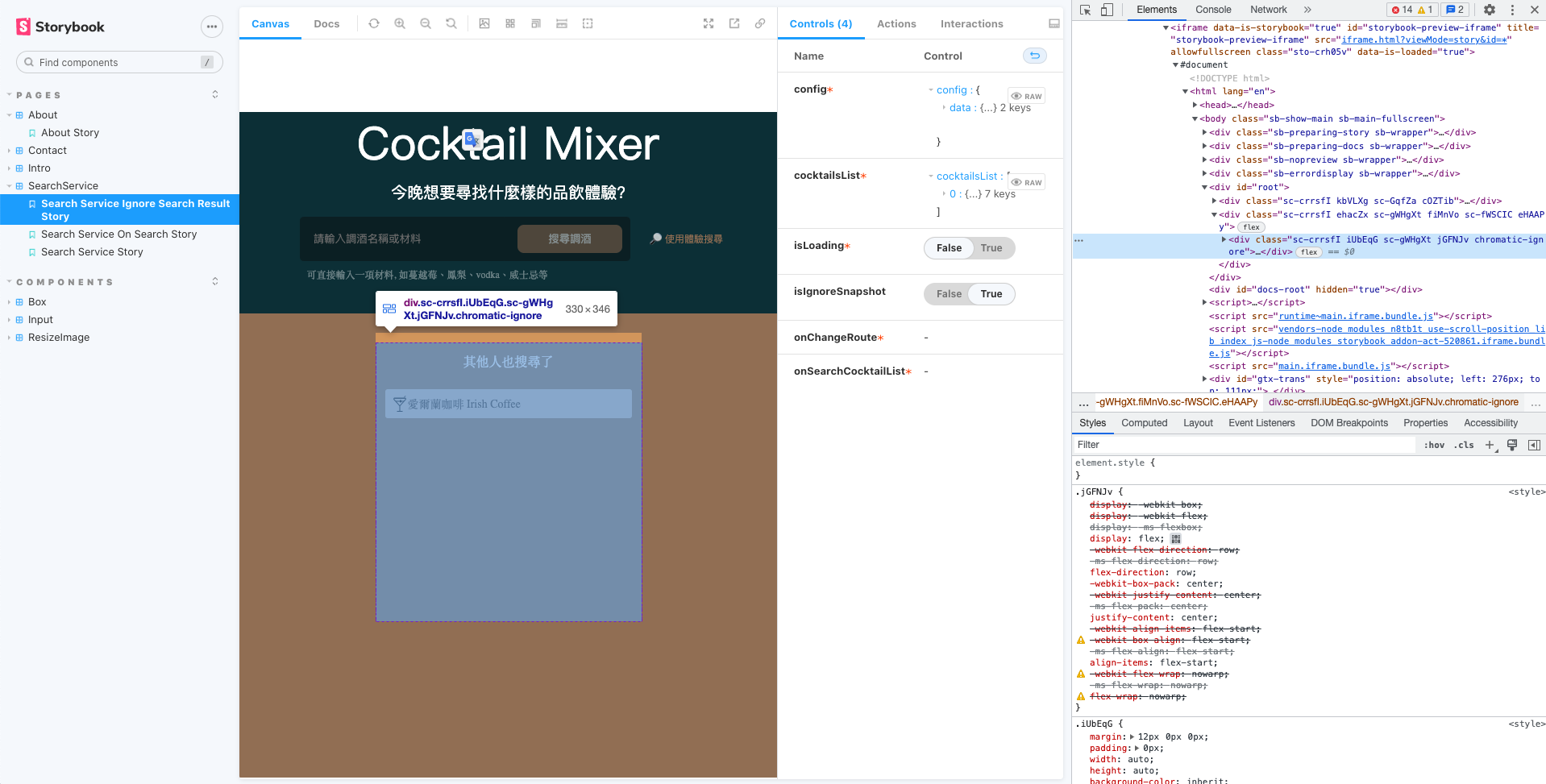The height and width of the screenshot is (784, 1546).
Task: Expand the Box component
Action: pos(37,302)
